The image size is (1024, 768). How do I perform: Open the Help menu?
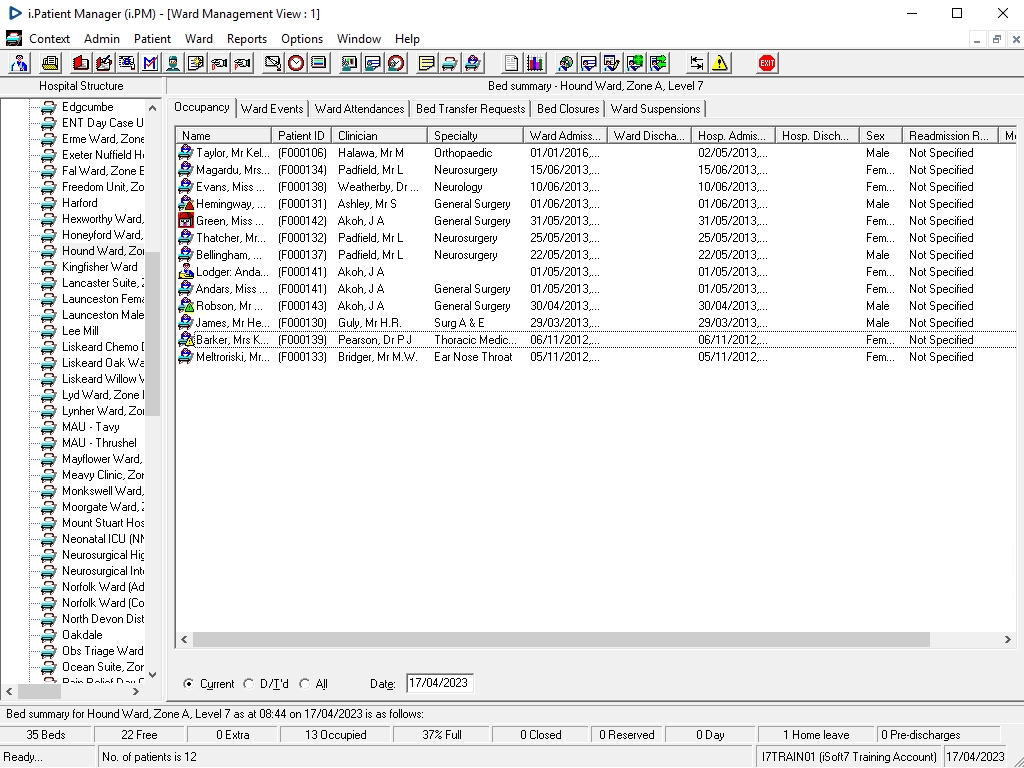[407, 39]
